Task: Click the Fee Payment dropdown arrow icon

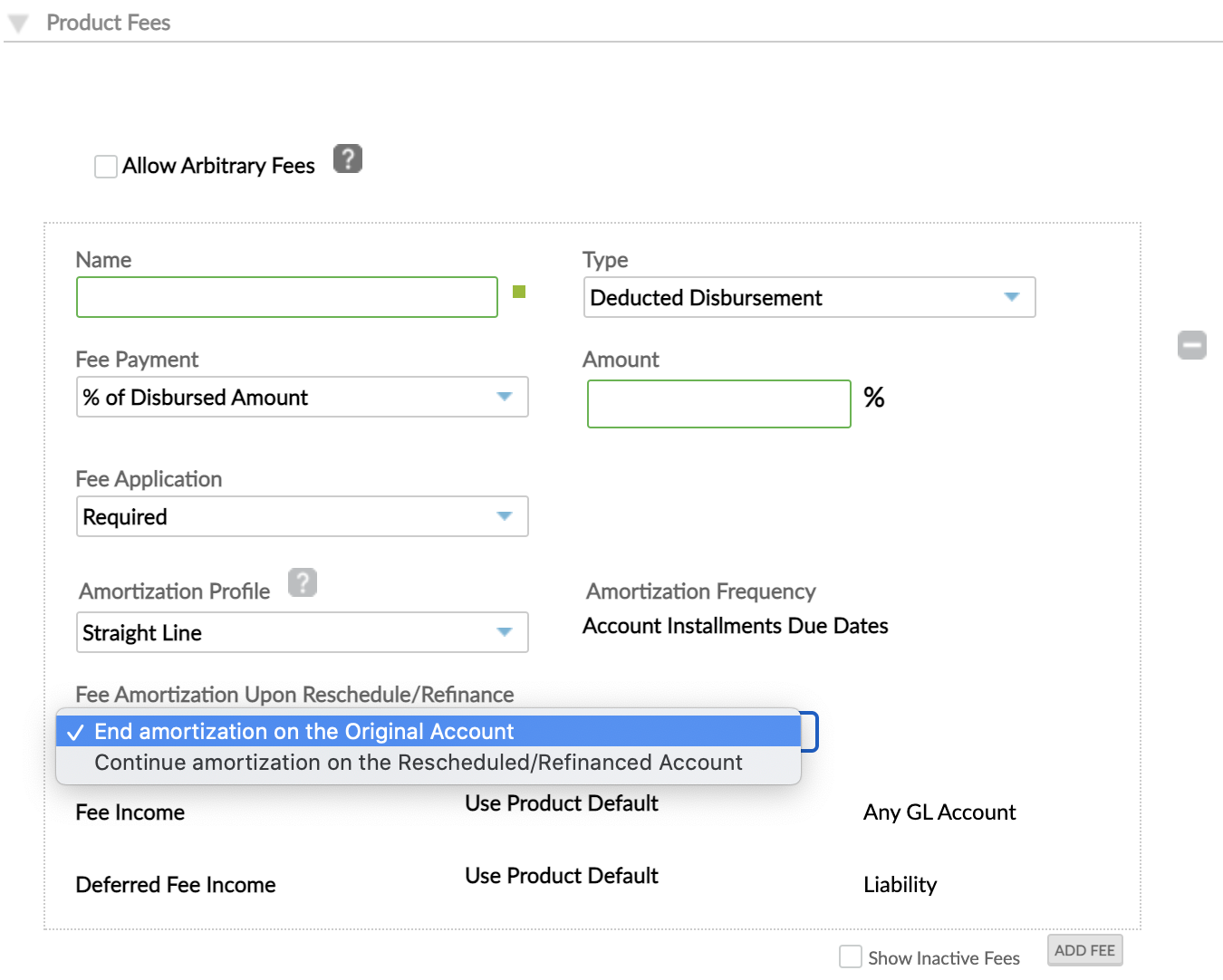Action: coord(505,397)
